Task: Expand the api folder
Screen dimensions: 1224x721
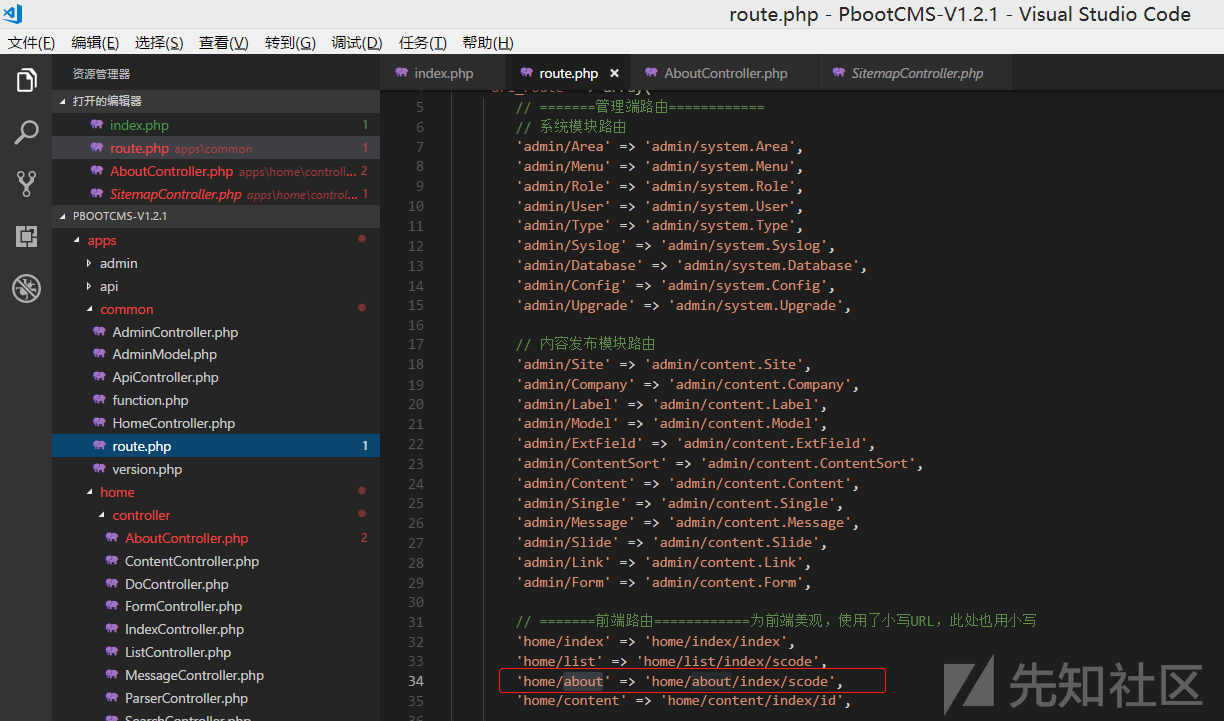Action: (89, 286)
